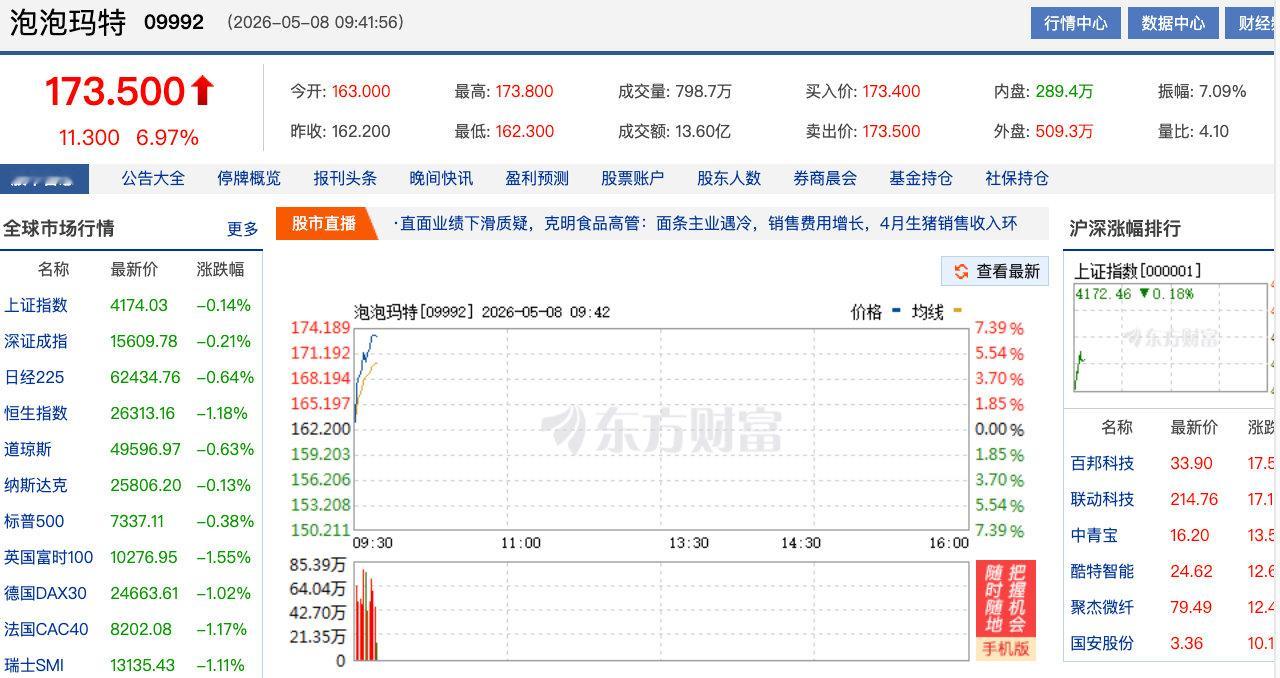This screenshot has width=1280, height=678.
Task: Open the 停牌概览 tab
Action: pyautogui.click(x=249, y=178)
